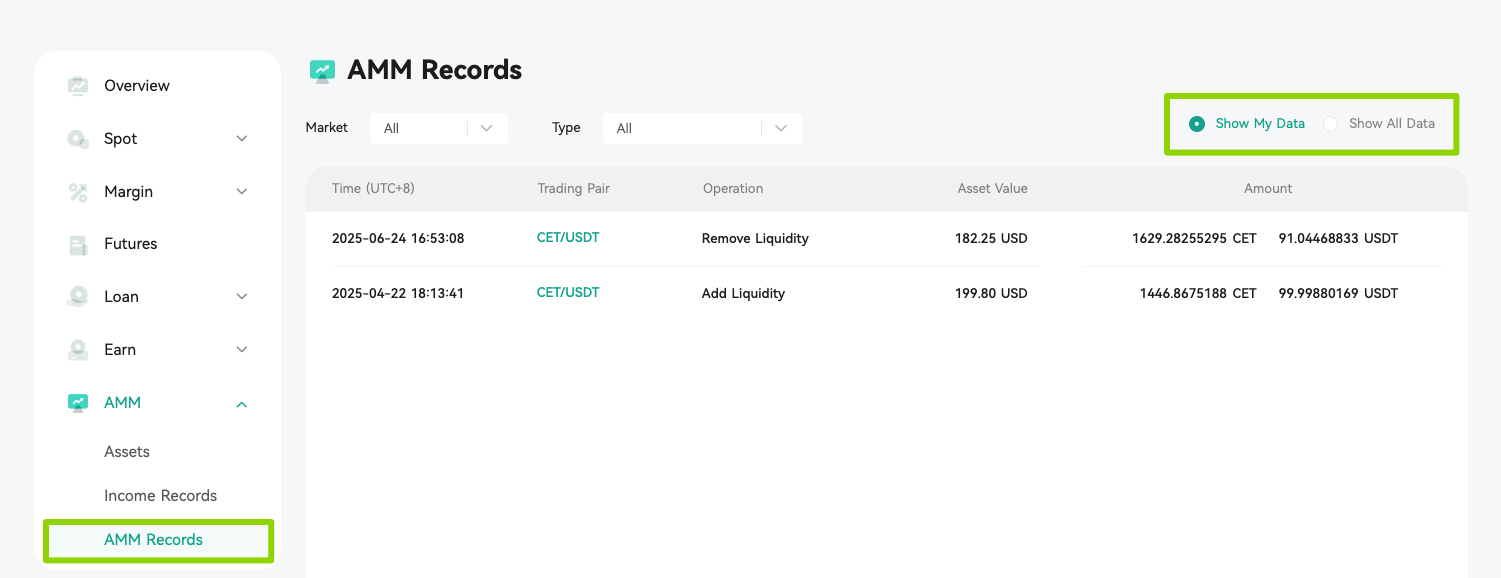Click the Trading Pair column header
The height and width of the screenshot is (578, 1501).
tap(574, 189)
